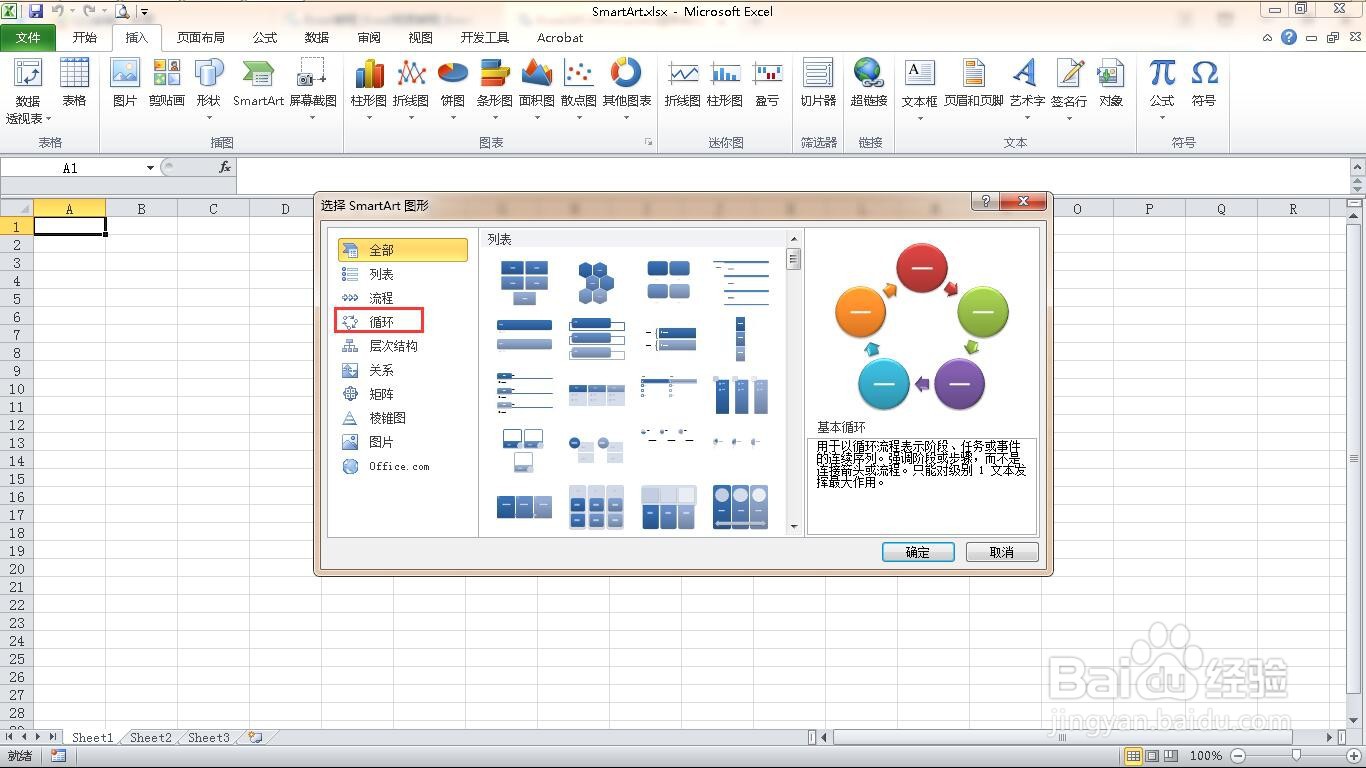Insert a line sparkline (迷你图折线图)
Image resolution: width=1366 pixels, height=768 pixels.
click(x=683, y=83)
